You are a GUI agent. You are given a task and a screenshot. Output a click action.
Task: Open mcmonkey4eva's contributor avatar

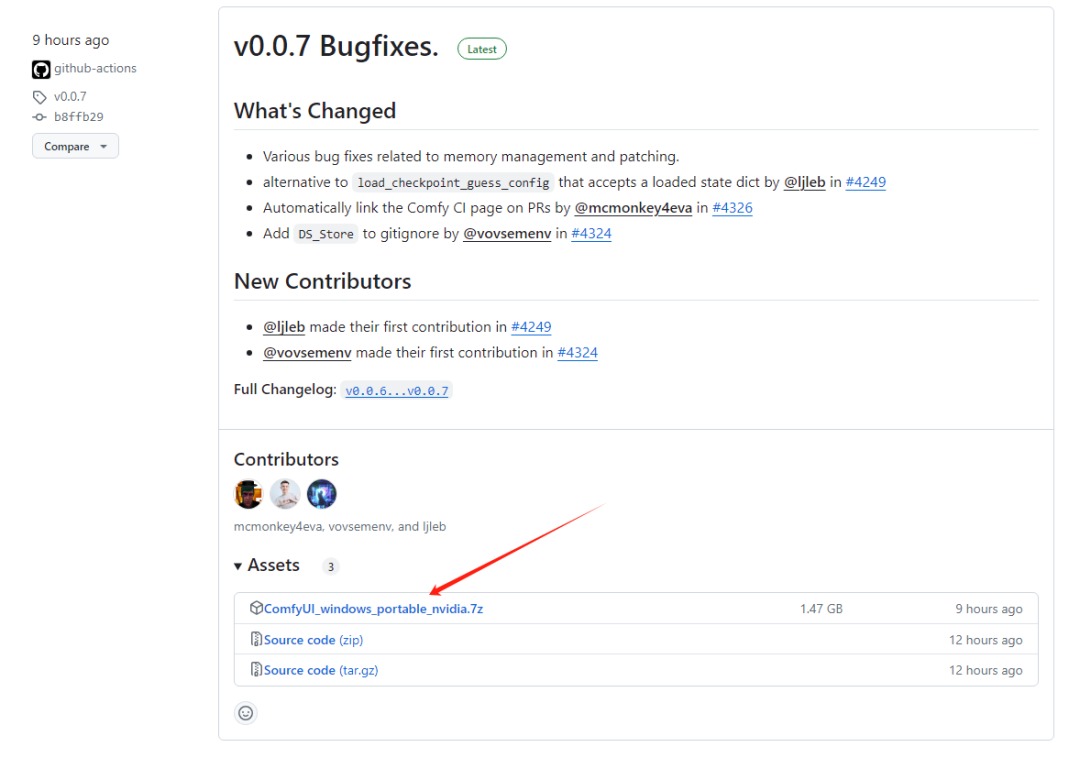(x=249, y=494)
